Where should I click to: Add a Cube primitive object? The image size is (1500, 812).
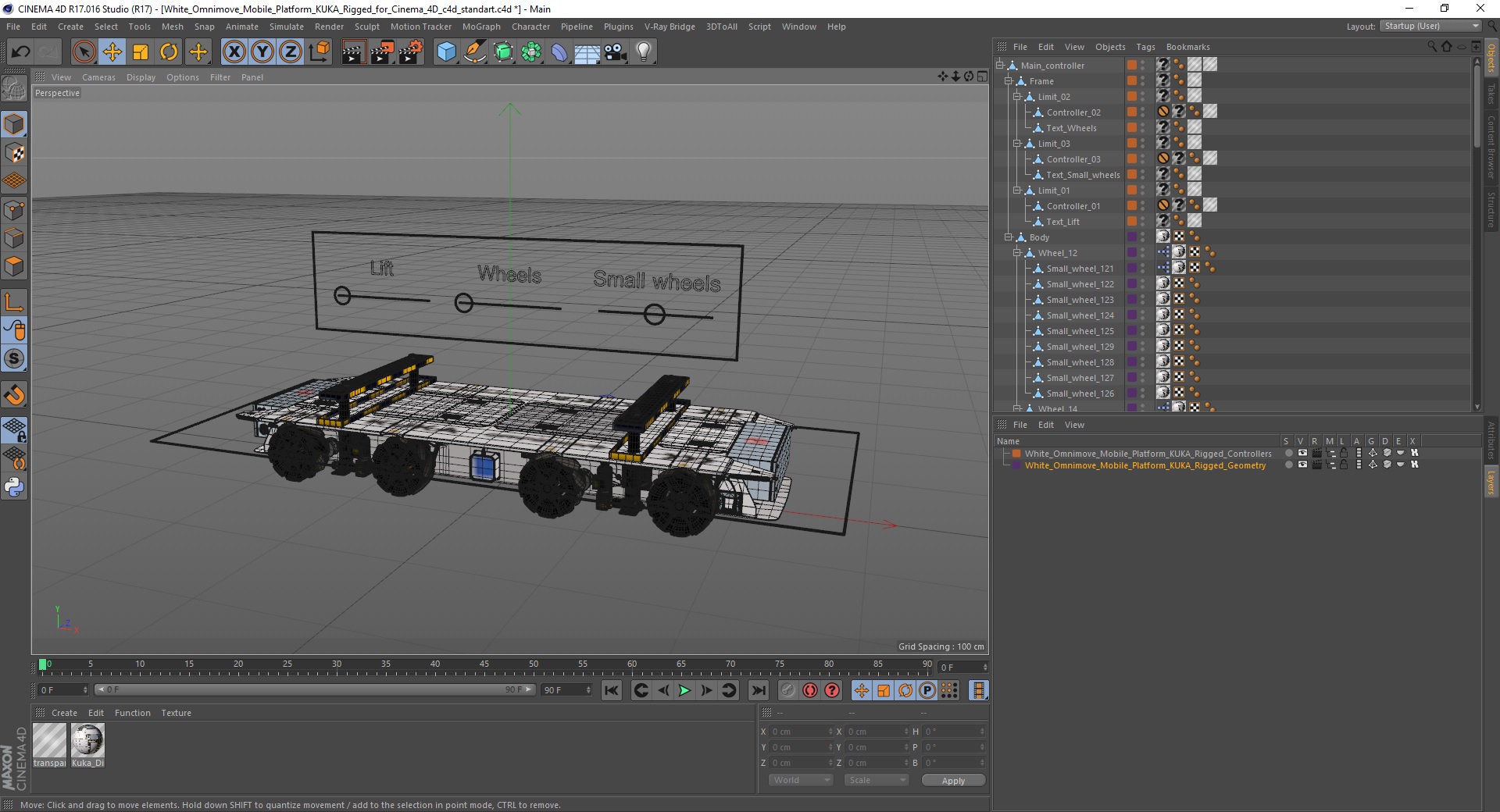[x=446, y=52]
